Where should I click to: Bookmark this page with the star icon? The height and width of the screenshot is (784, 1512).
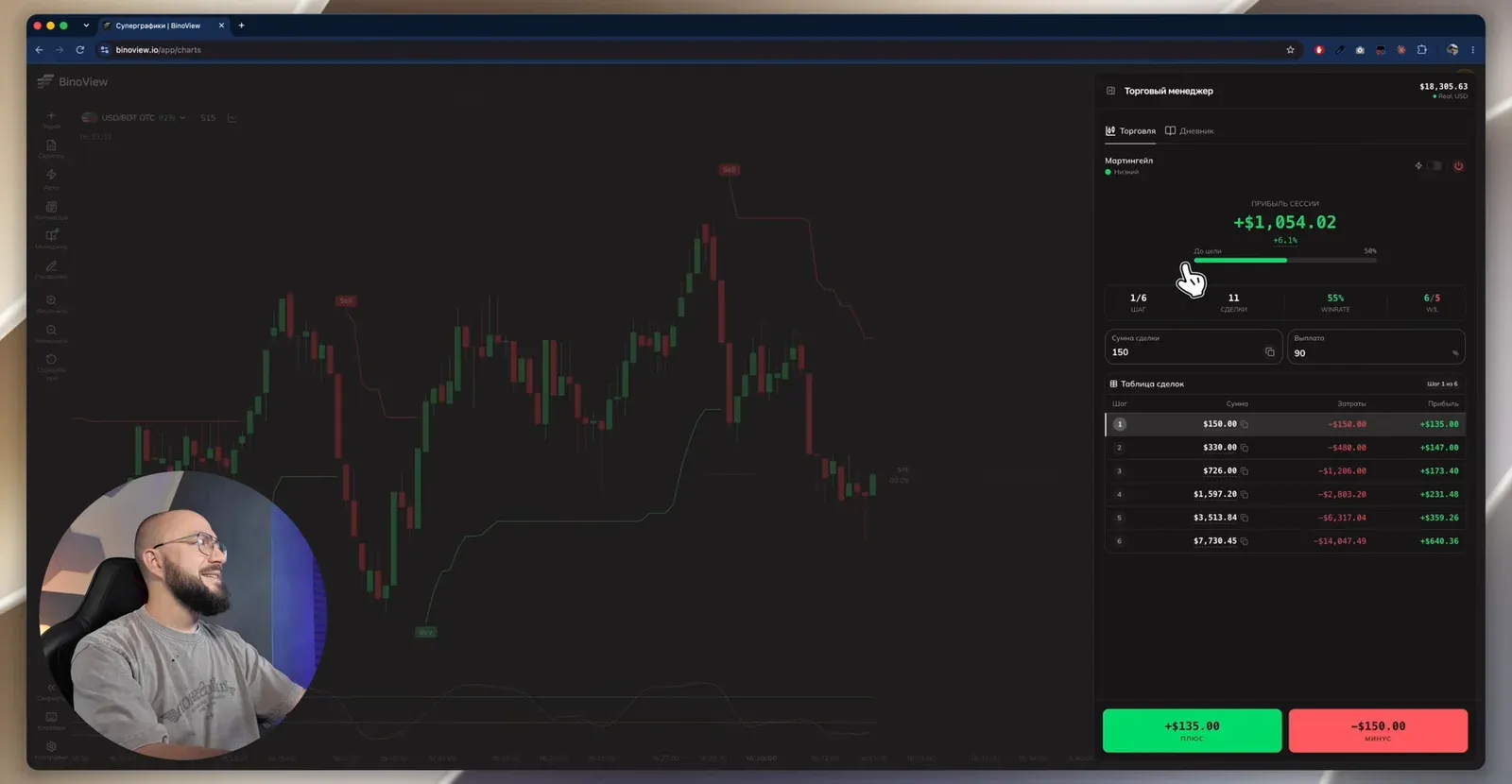coord(1290,50)
